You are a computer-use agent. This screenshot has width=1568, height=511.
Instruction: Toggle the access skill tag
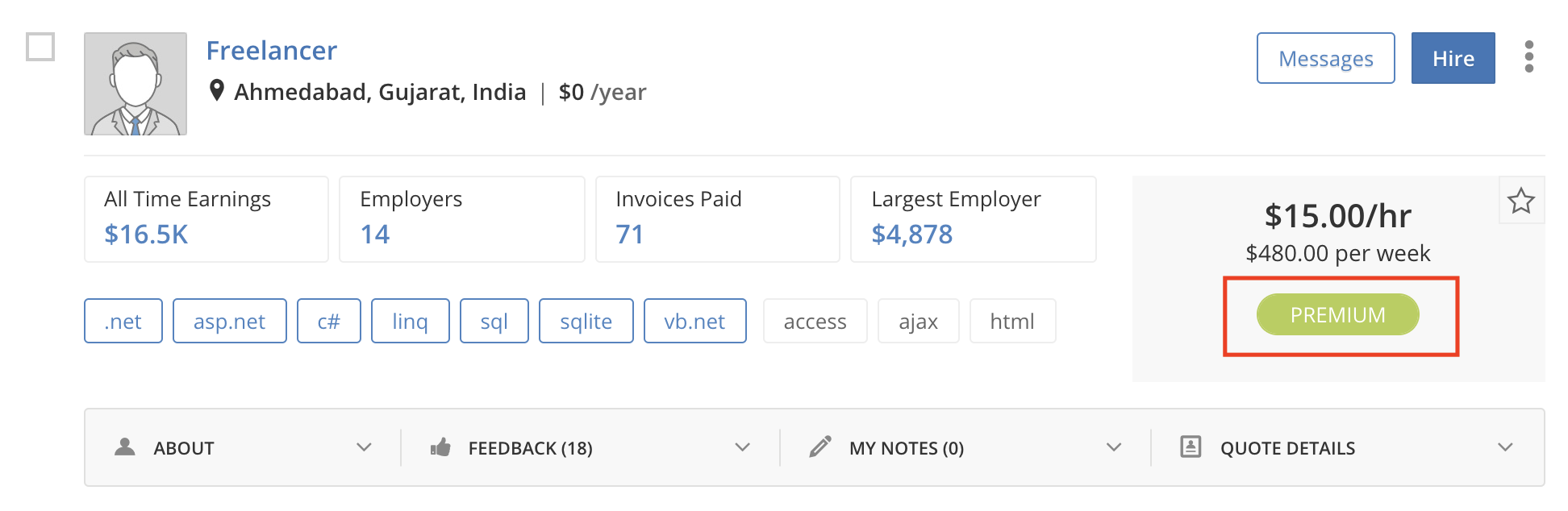tap(815, 321)
